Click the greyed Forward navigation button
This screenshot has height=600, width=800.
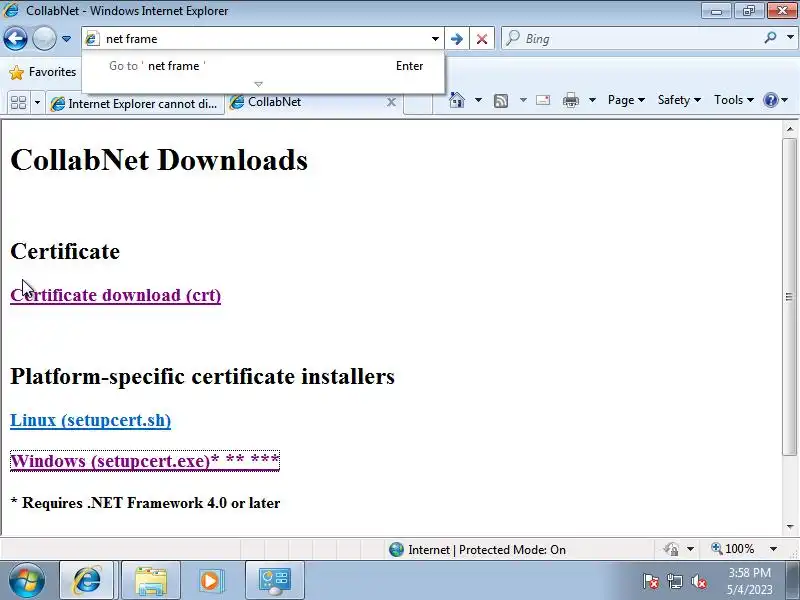44,39
